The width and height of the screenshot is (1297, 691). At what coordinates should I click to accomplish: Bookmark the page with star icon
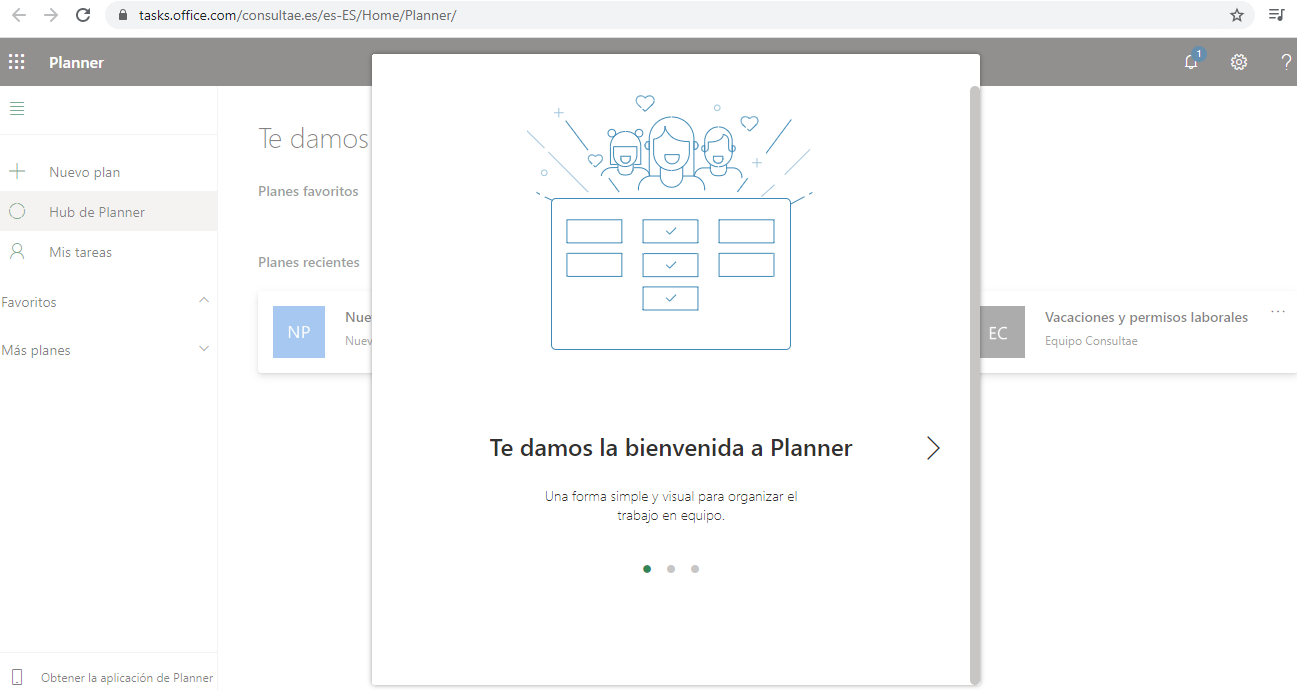coord(1237,15)
